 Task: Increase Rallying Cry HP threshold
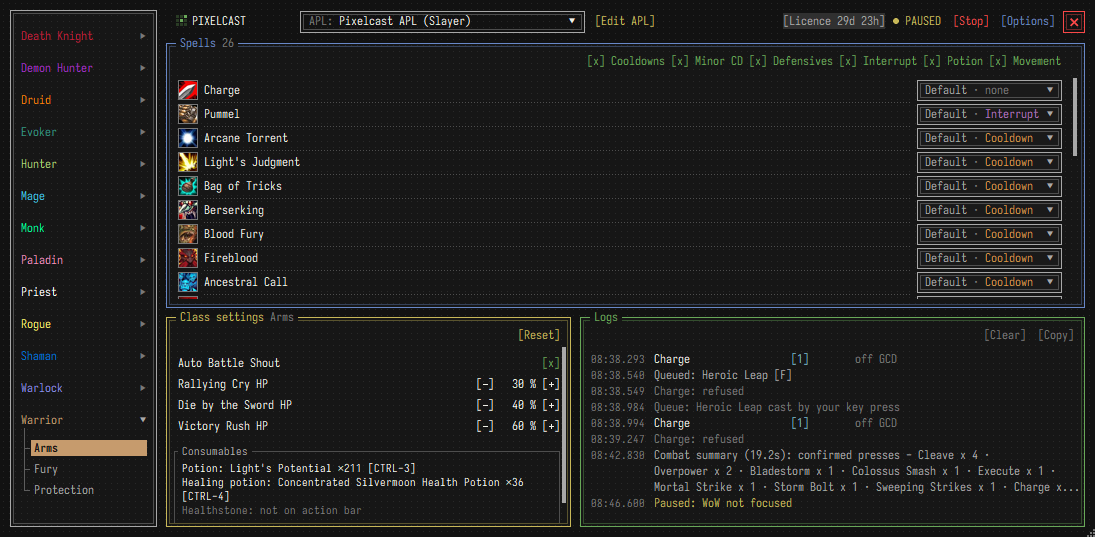point(552,384)
